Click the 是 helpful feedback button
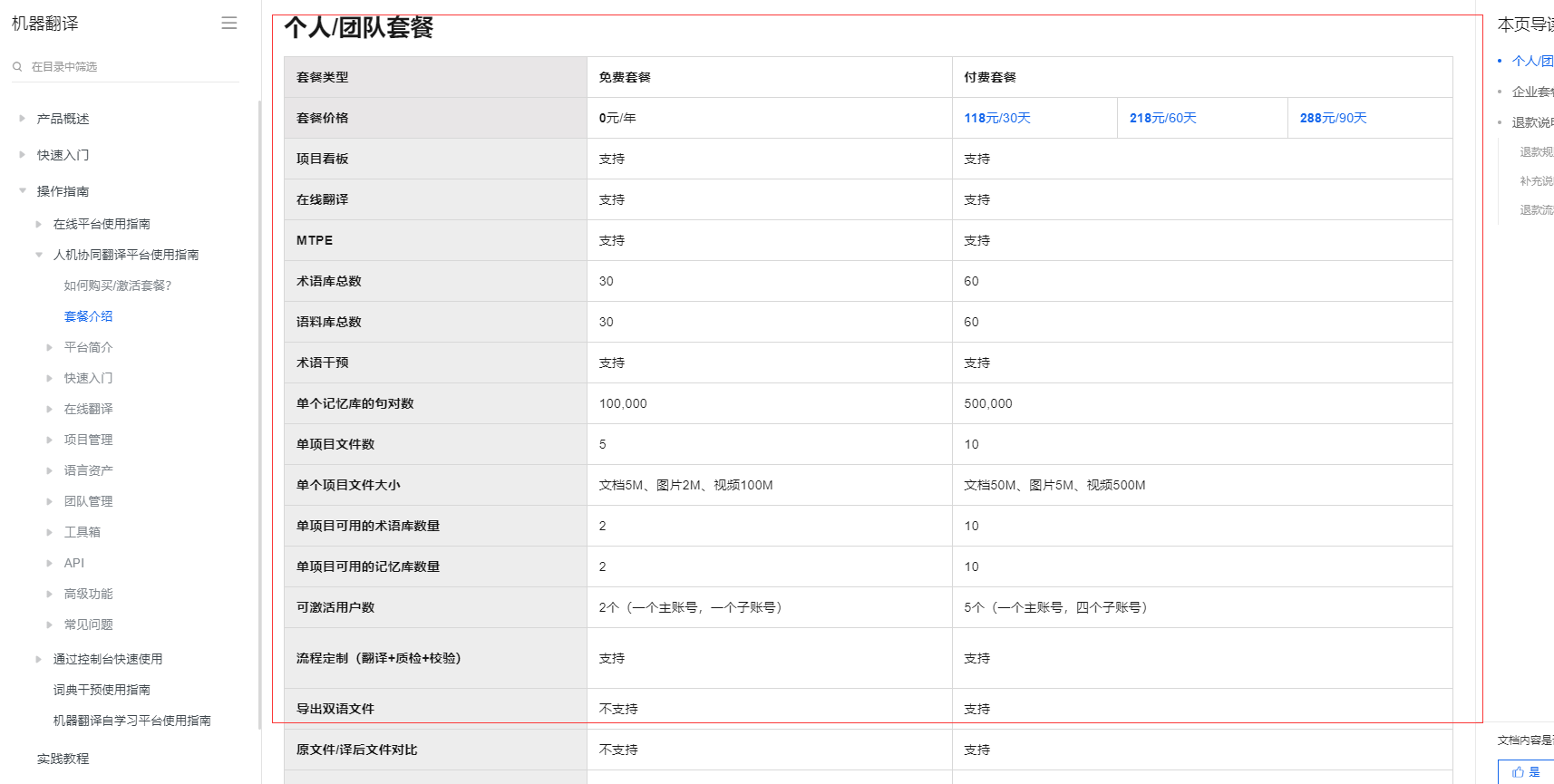 [1526, 772]
